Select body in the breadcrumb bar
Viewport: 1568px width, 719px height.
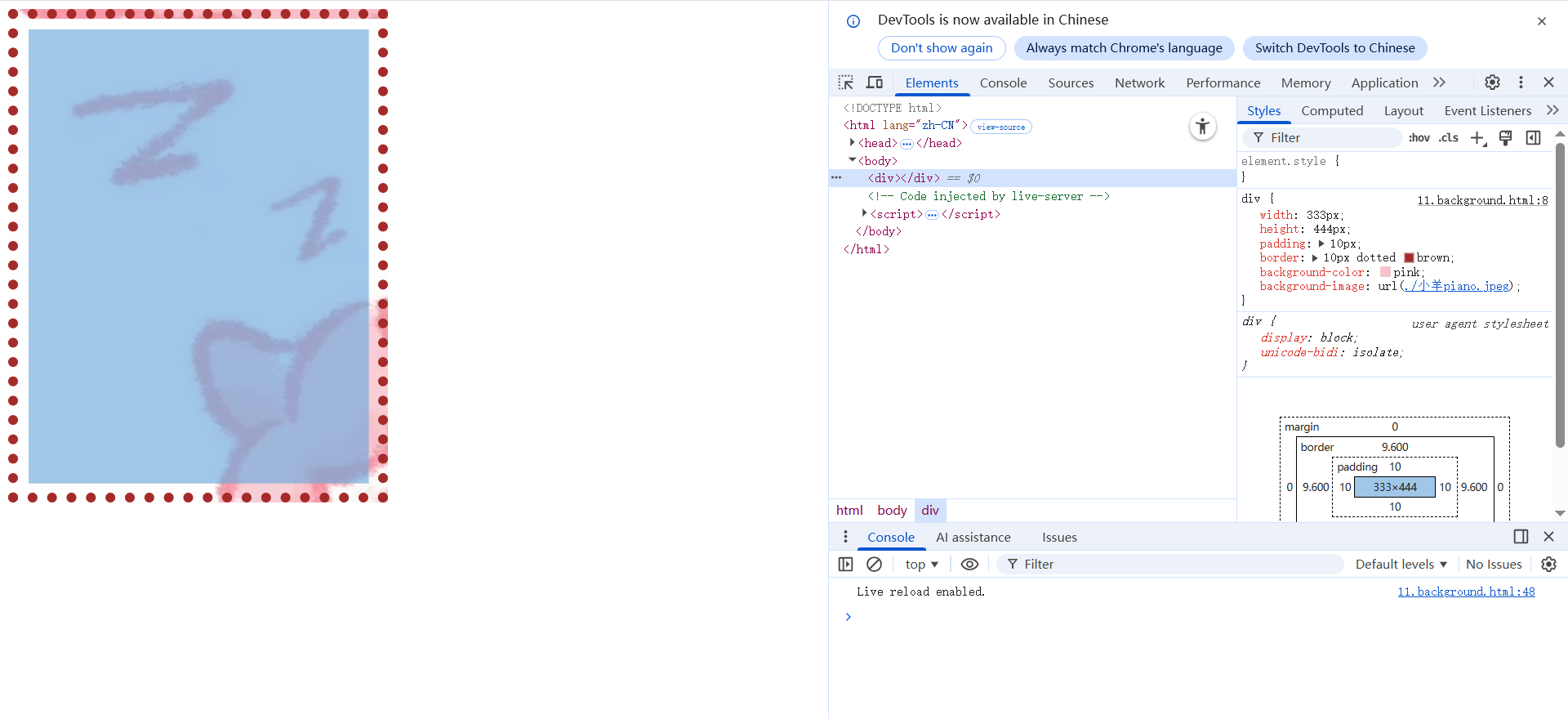click(x=892, y=511)
